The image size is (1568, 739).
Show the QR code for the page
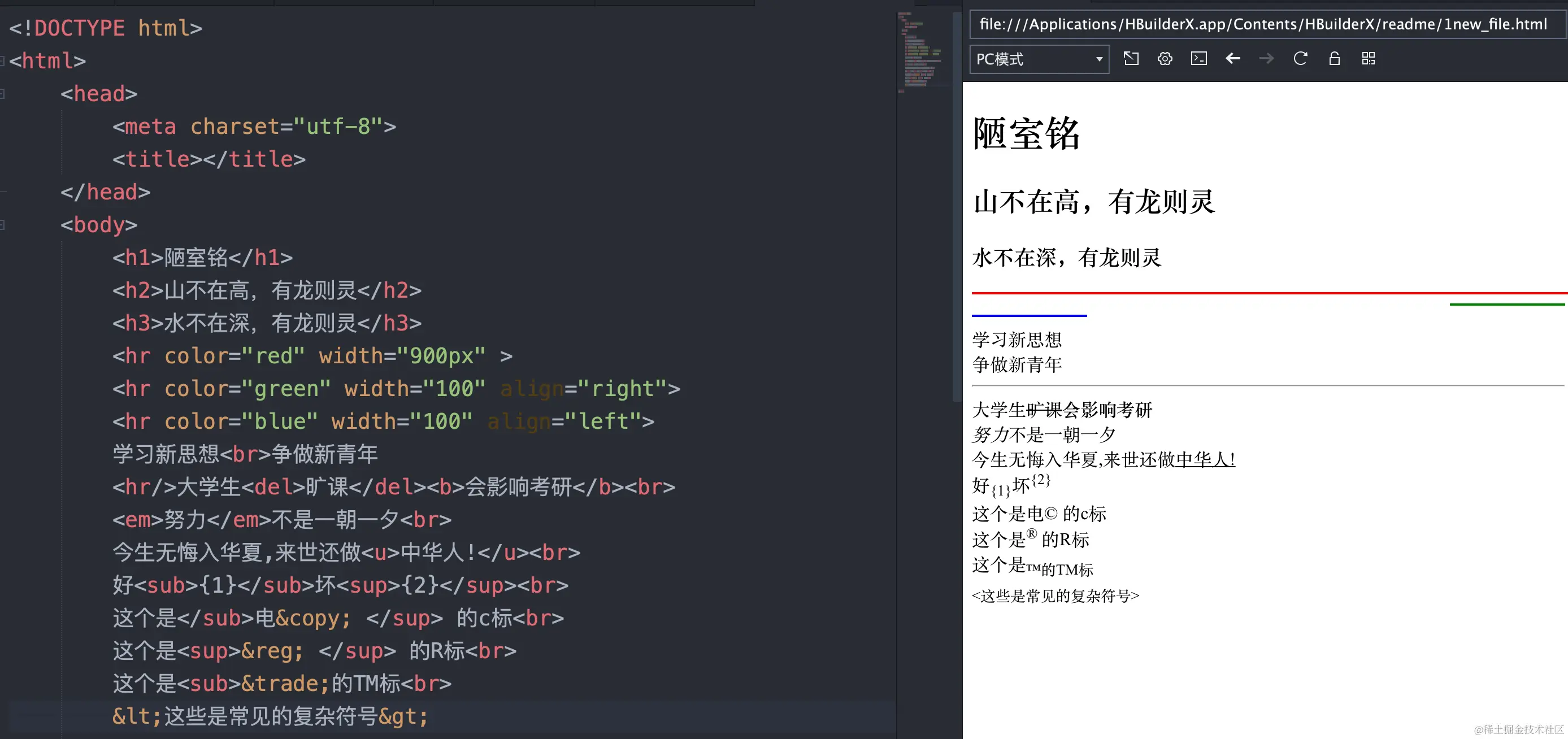pyautogui.click(x=1368, y=58)
